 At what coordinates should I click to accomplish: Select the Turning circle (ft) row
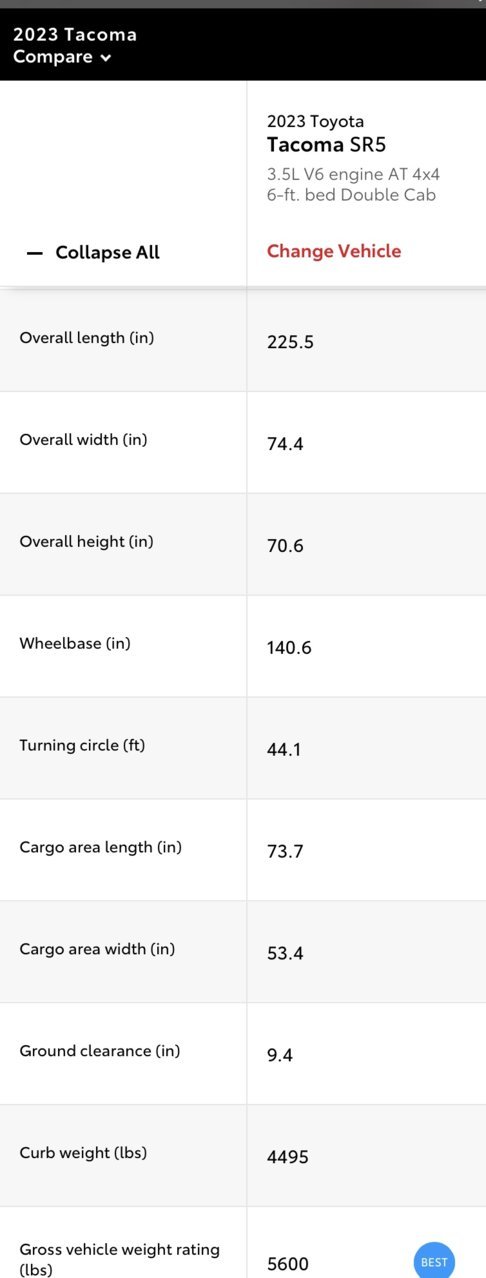[243, 748]
